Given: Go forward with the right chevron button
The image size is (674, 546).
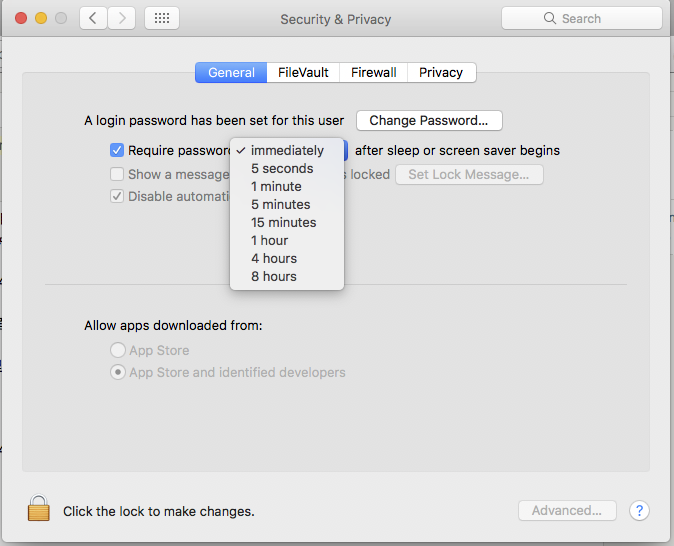Looking at the screenshot, I should click(x=122, y=18).
